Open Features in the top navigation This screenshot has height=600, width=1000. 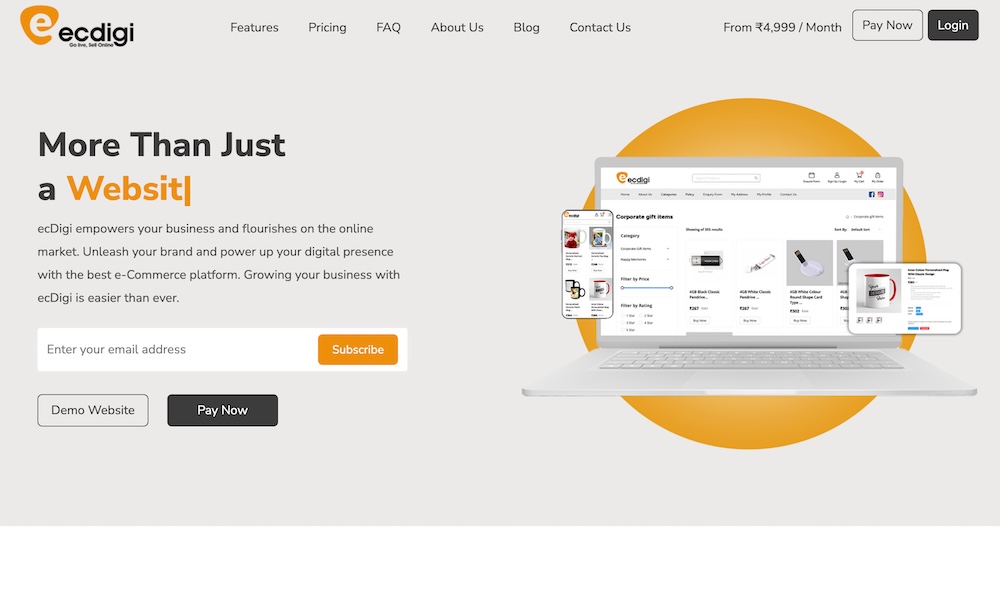(254, 27)
